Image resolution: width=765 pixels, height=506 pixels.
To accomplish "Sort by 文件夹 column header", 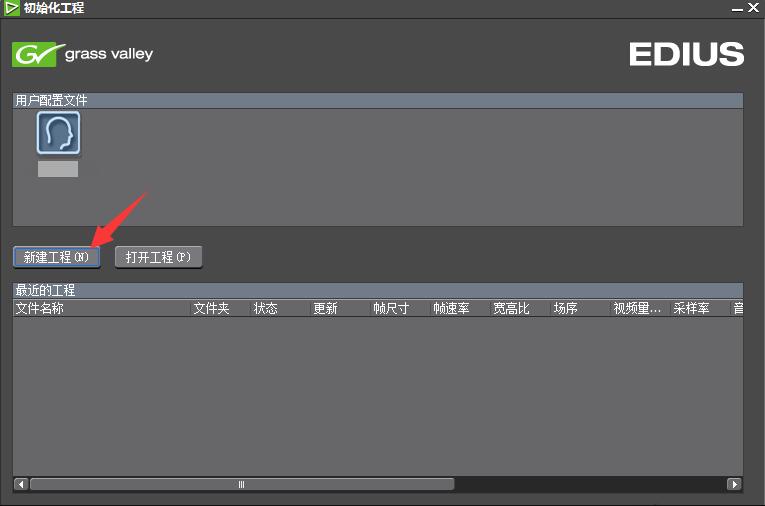I will coord(220,308).
